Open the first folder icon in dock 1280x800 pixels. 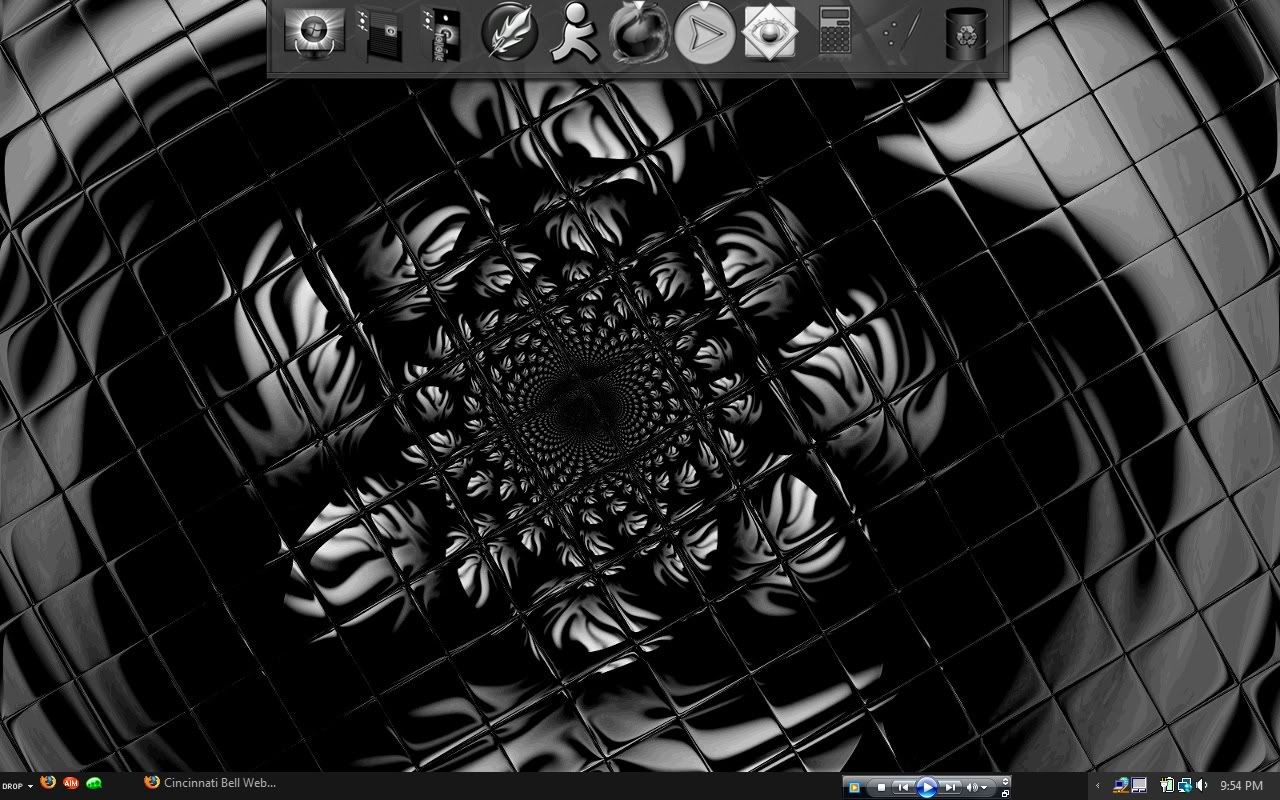click(x=381, y=35)
